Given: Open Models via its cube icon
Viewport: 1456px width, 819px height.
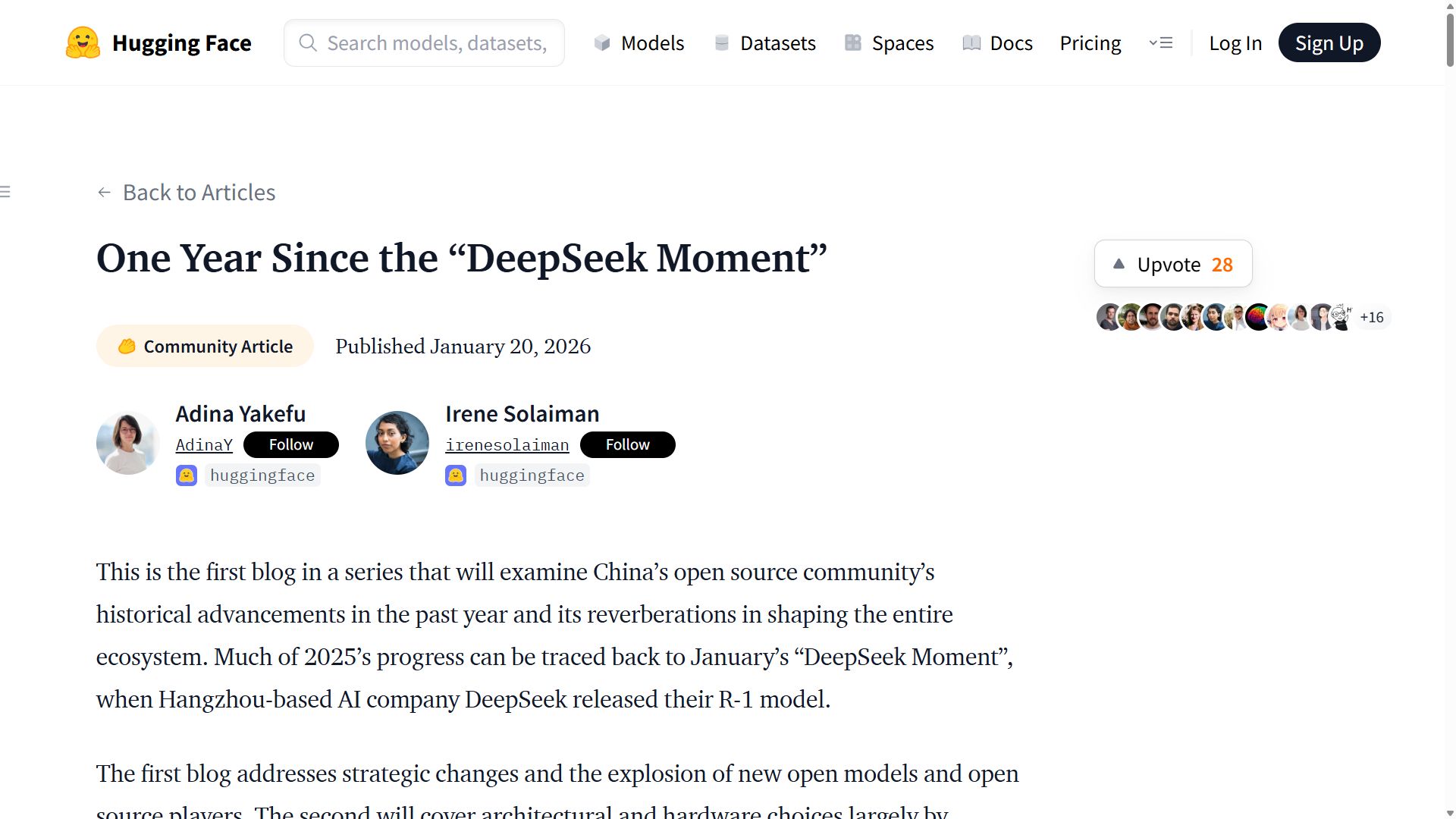Looking at the screenshot, I should tap(602, 43).
